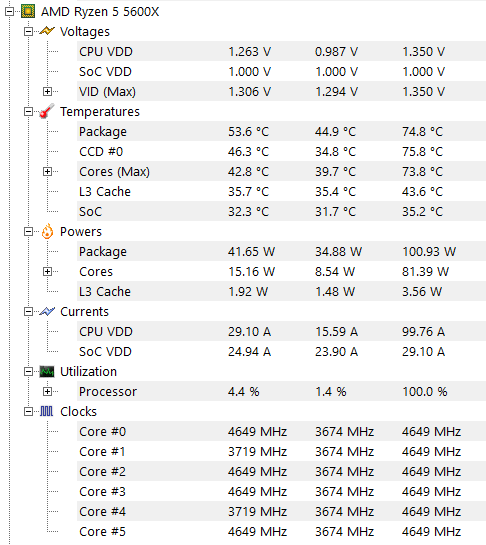
Task: Collapse the AMD Ryzen 5 5600X node
Action: coord(9,11)
